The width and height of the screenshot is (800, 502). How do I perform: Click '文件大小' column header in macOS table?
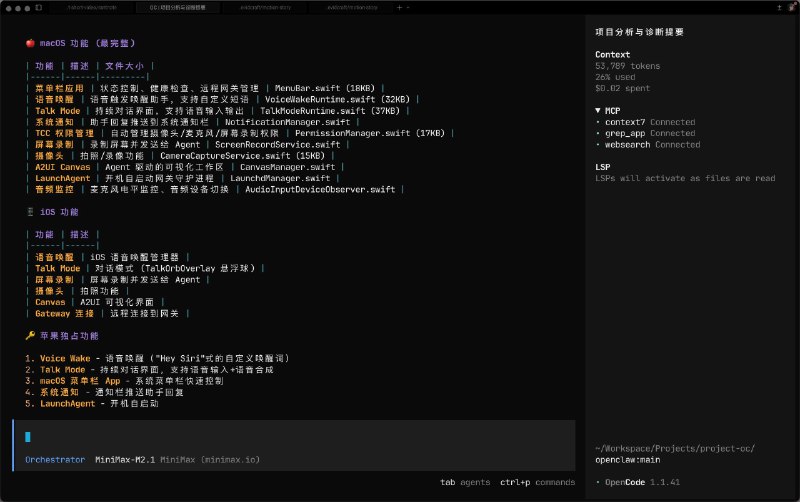click(x=124, y=66)
